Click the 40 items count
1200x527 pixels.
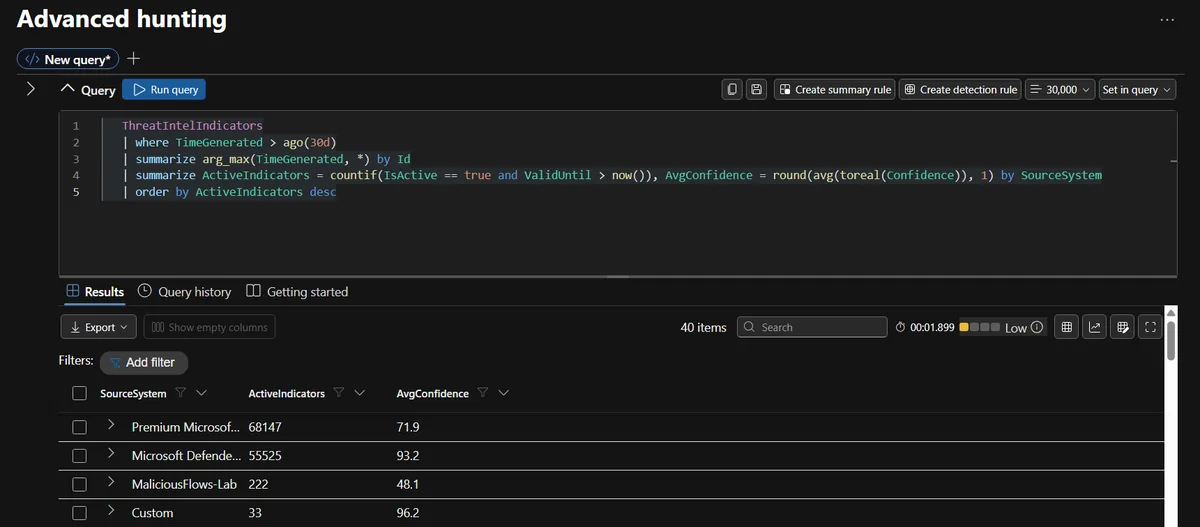[x=704, y=327]
